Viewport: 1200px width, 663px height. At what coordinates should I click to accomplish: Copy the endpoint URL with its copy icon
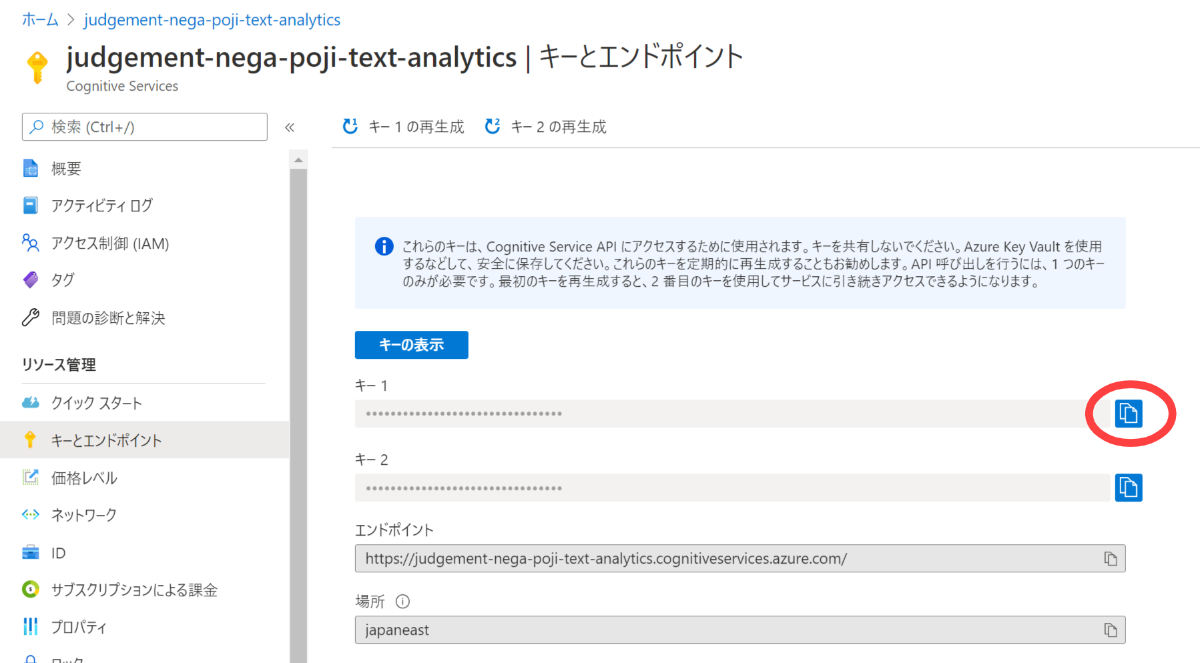[1110, 557]
